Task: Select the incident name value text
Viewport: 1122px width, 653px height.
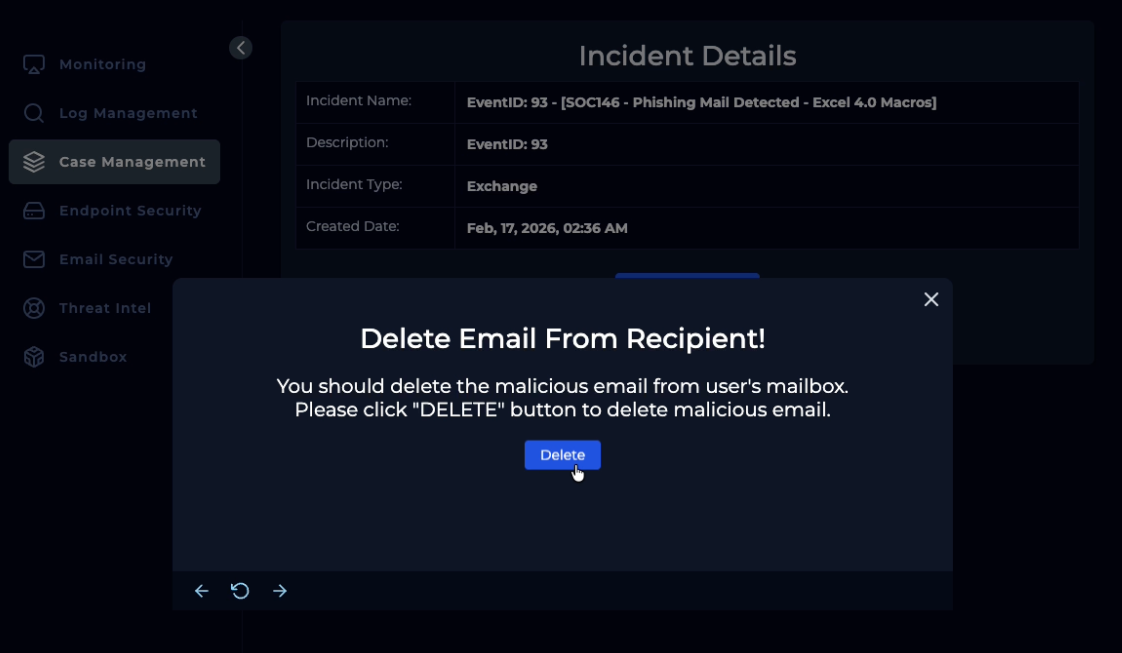Action: tap(701, 102)
